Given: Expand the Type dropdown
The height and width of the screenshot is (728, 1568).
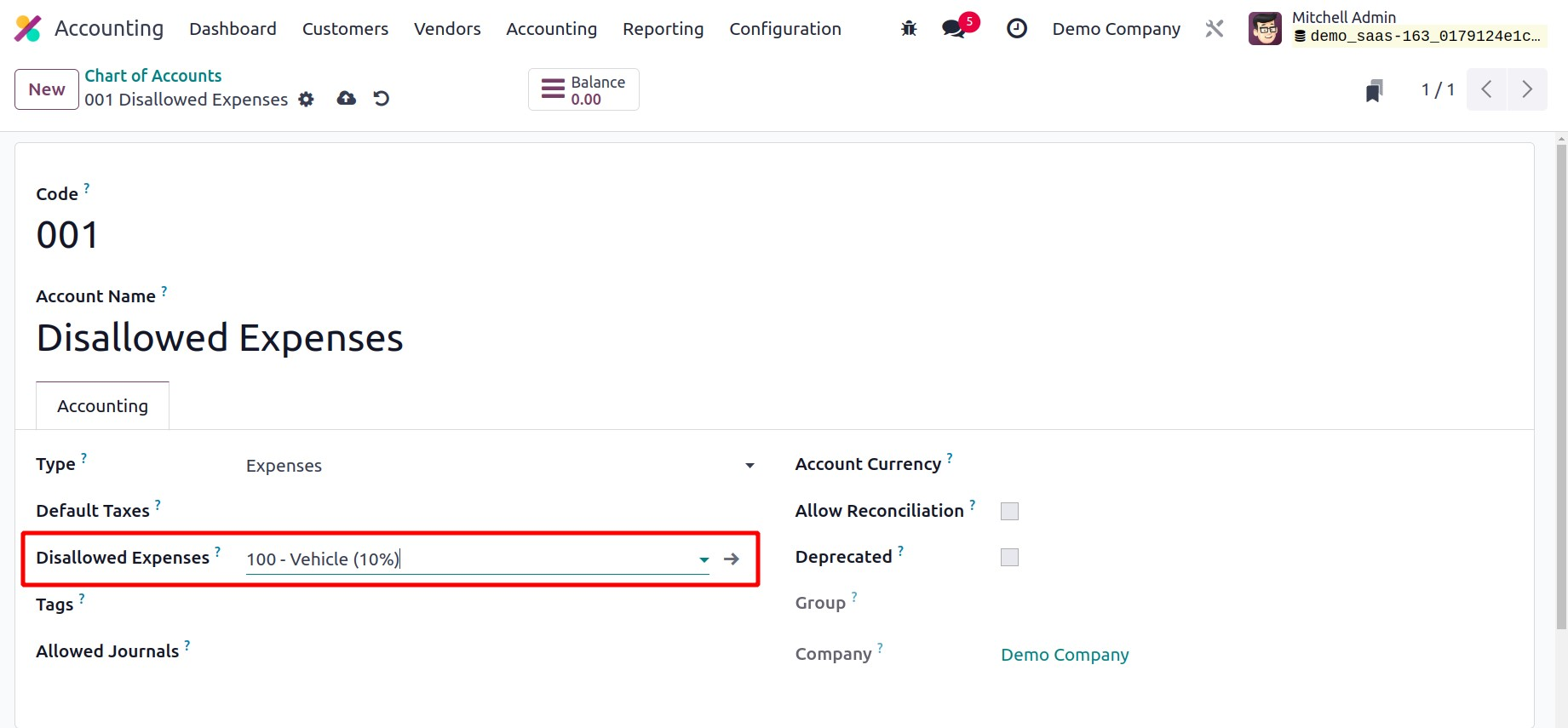Looking at the screenshot, I should [x=750, y=466].
